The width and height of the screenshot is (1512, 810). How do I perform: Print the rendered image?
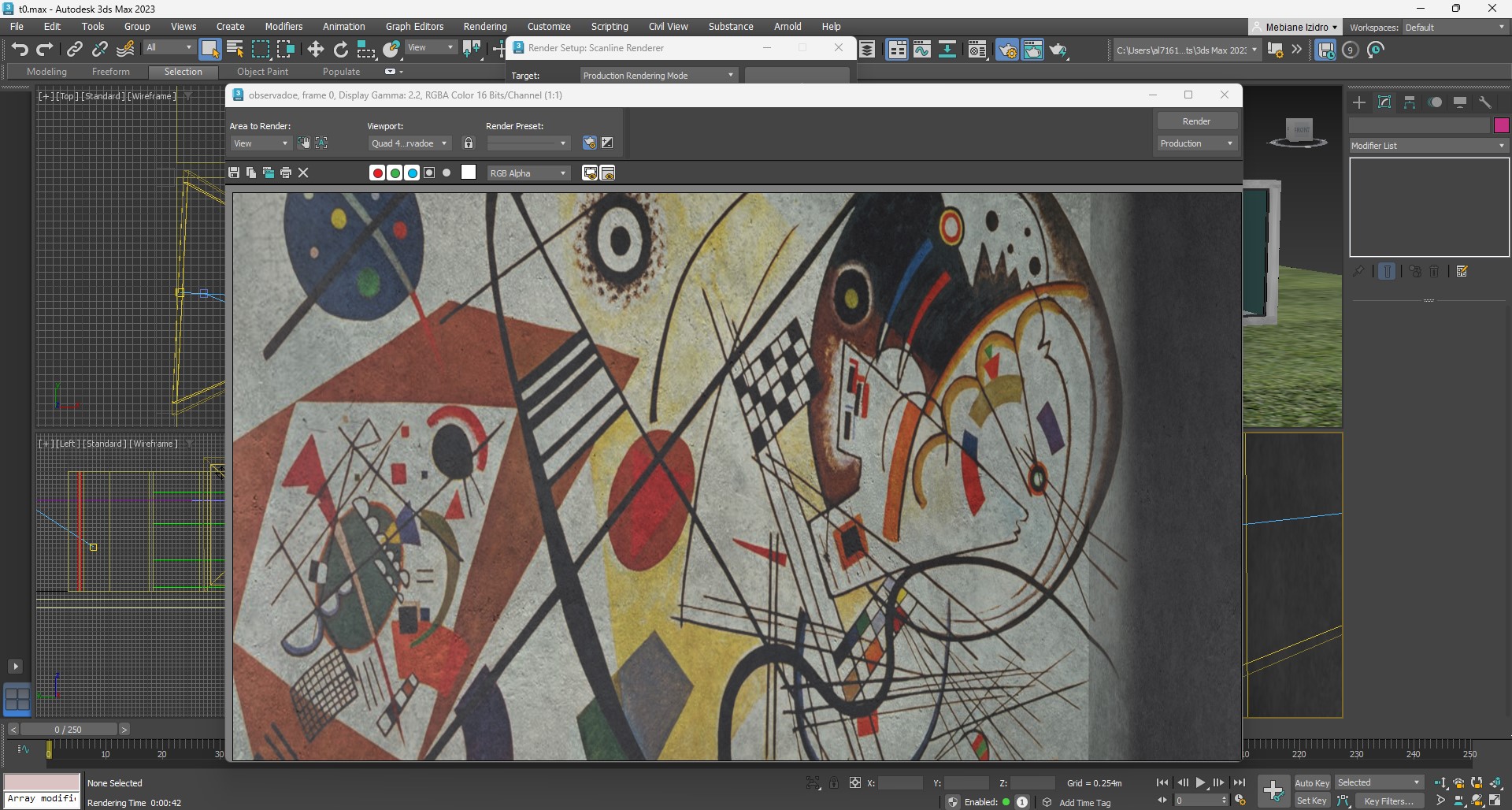pyautogui.click(x=286, y=173)
